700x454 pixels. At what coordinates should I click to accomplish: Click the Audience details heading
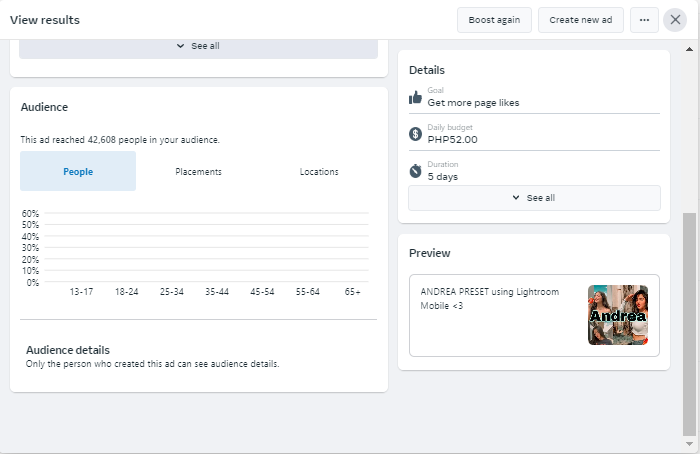68,350
